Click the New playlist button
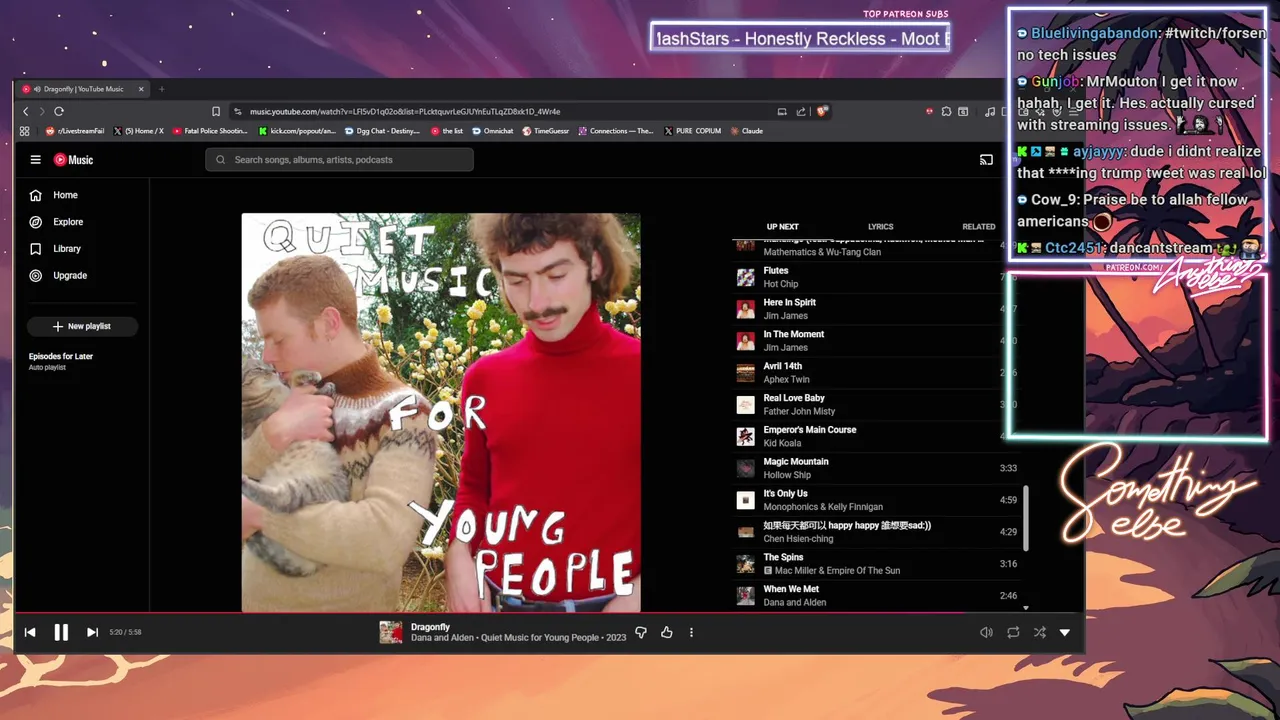 click(x=81, y=326)
